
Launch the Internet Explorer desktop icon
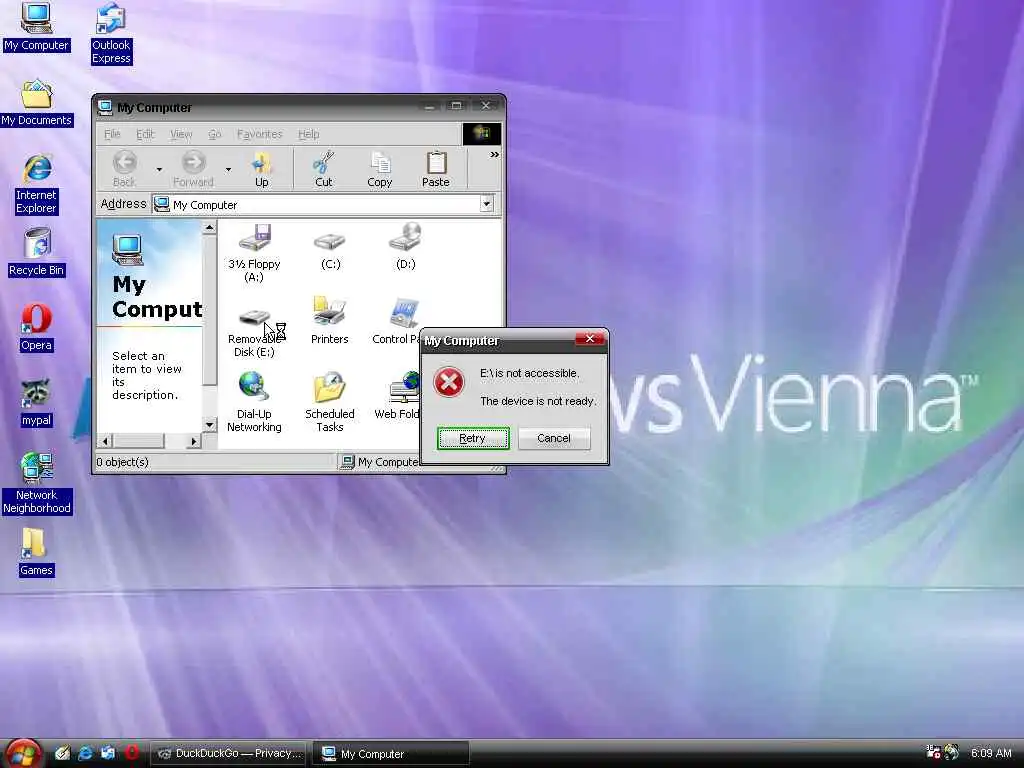pyautogui.click(x=37, y=184)
